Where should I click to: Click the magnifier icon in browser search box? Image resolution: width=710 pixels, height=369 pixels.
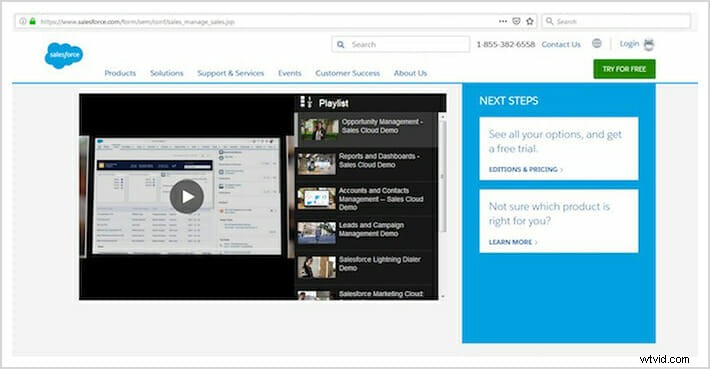tap(549, 21)
